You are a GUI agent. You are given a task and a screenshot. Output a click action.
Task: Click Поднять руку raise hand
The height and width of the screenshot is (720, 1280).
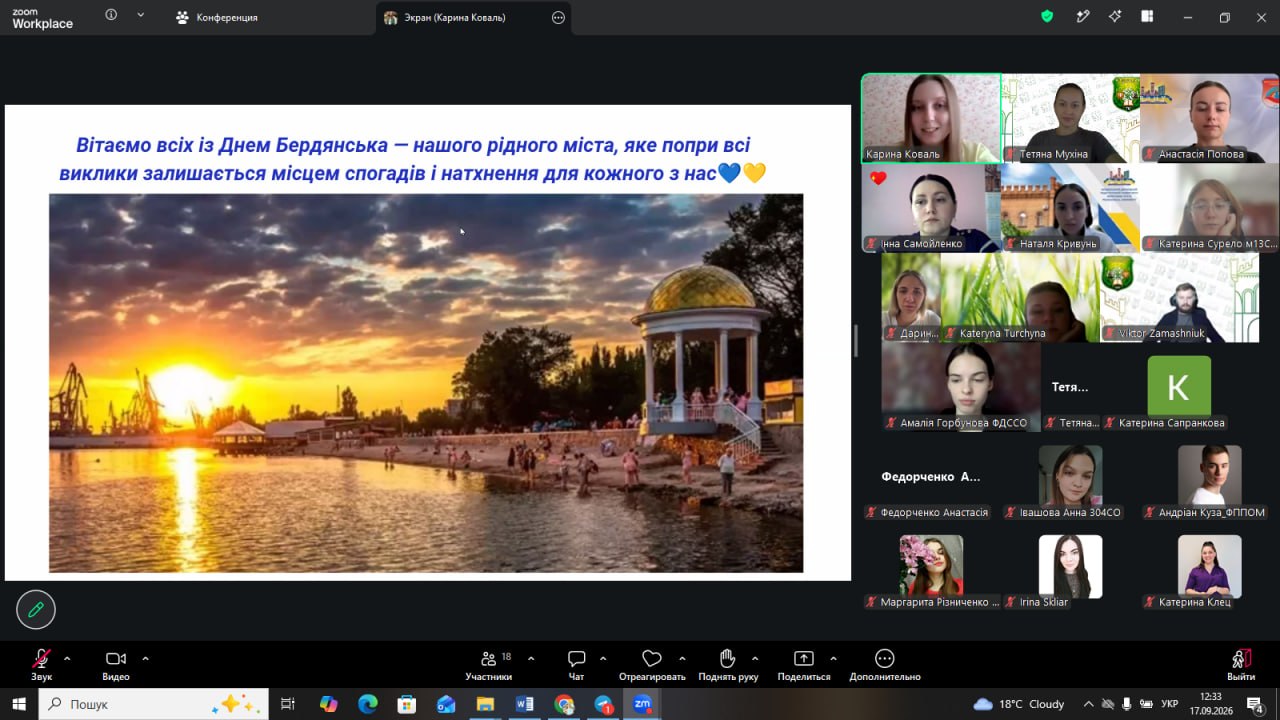click(728, 666)
